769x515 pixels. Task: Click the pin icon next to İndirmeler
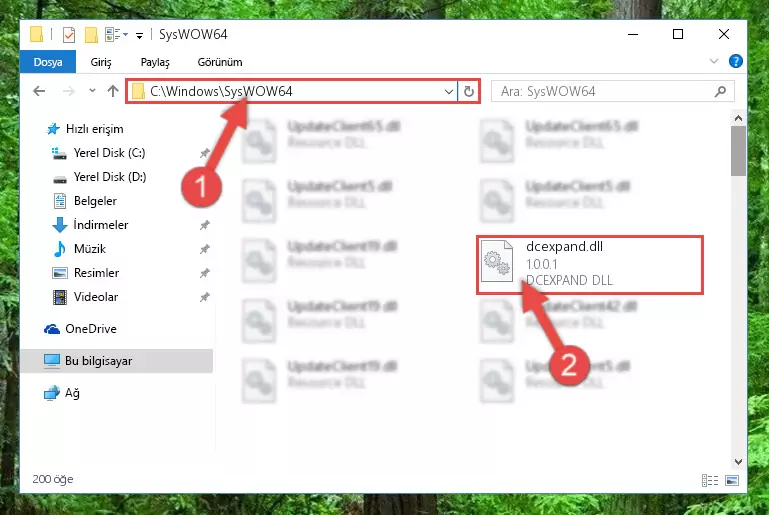click(x=205, y=226)
